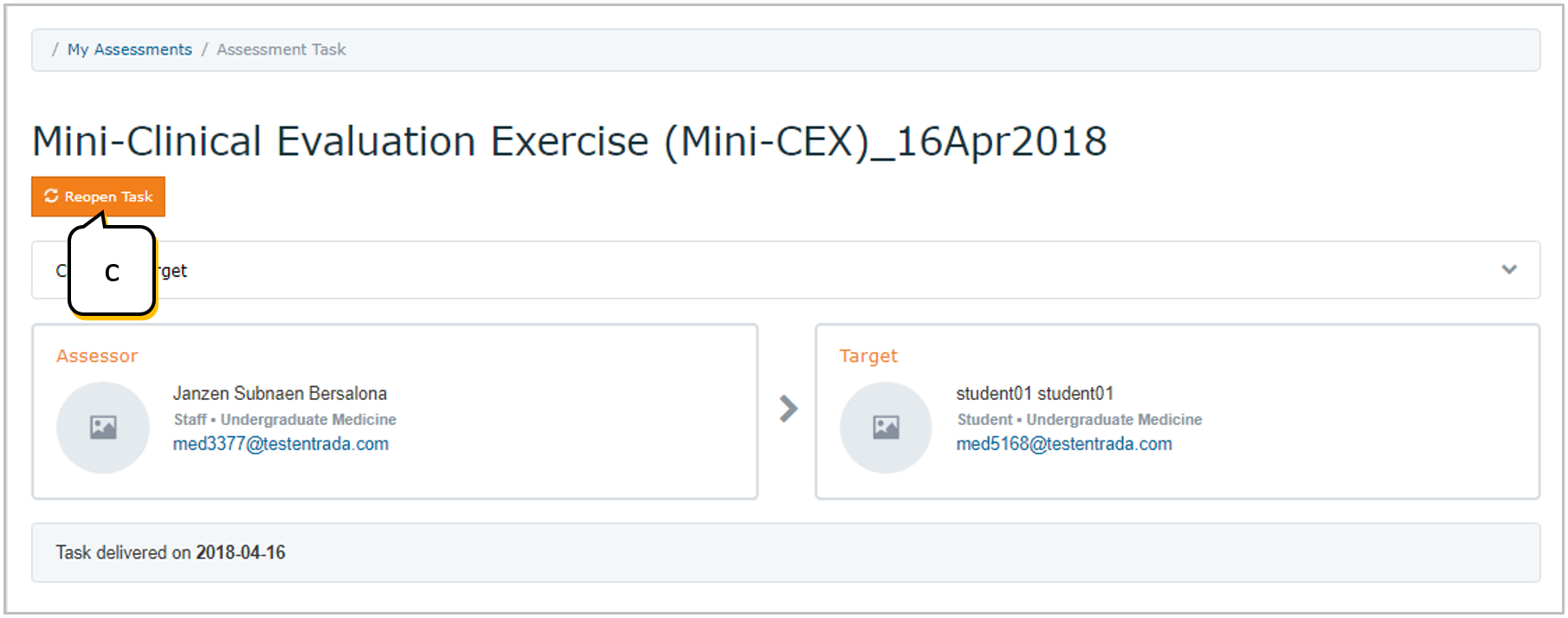This screenshot has width=1568, height=618.
Task: Click the refresh icon inside Reopen Task
Action: [52, 196]
